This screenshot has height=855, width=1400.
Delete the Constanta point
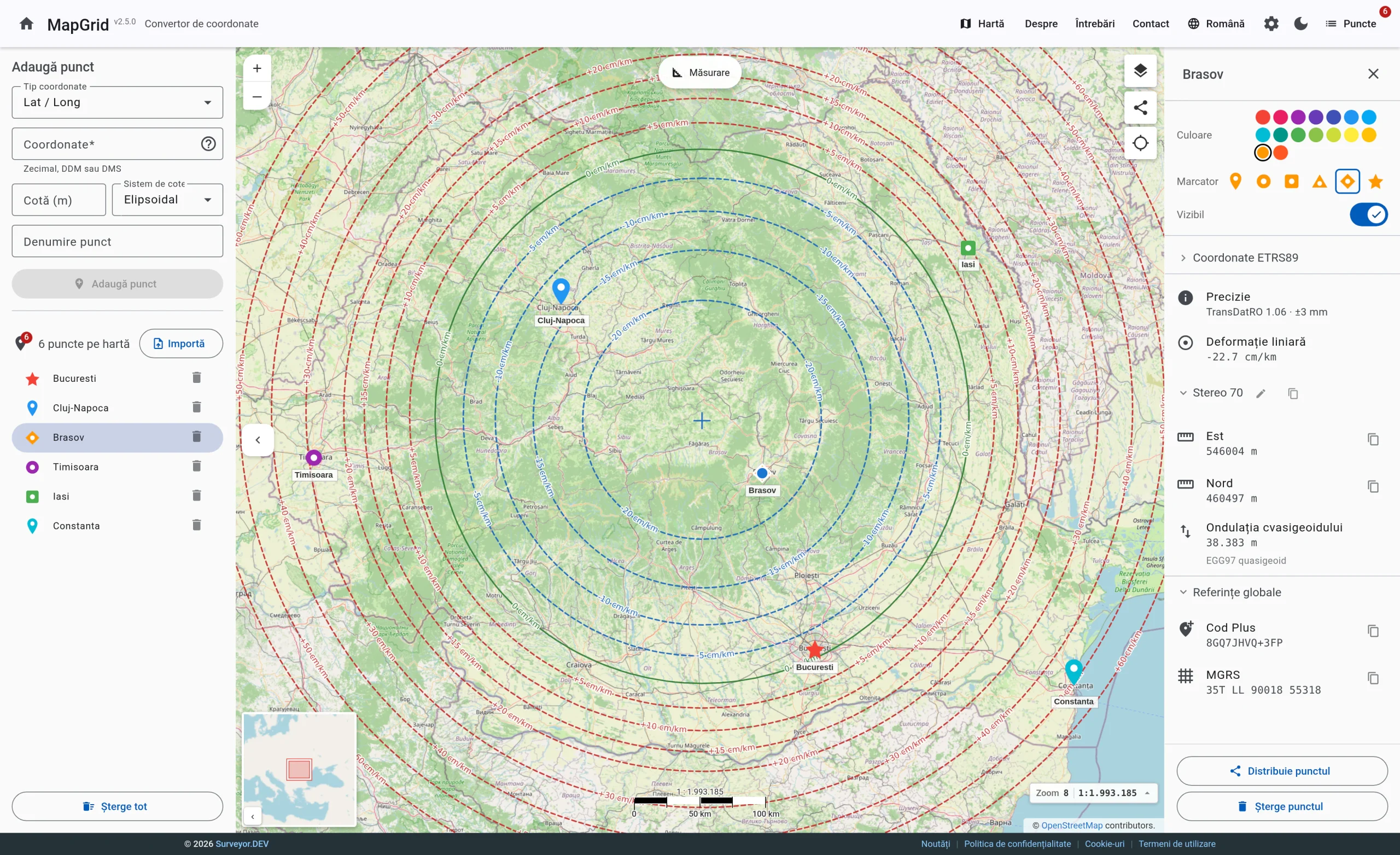coord(196,525)
